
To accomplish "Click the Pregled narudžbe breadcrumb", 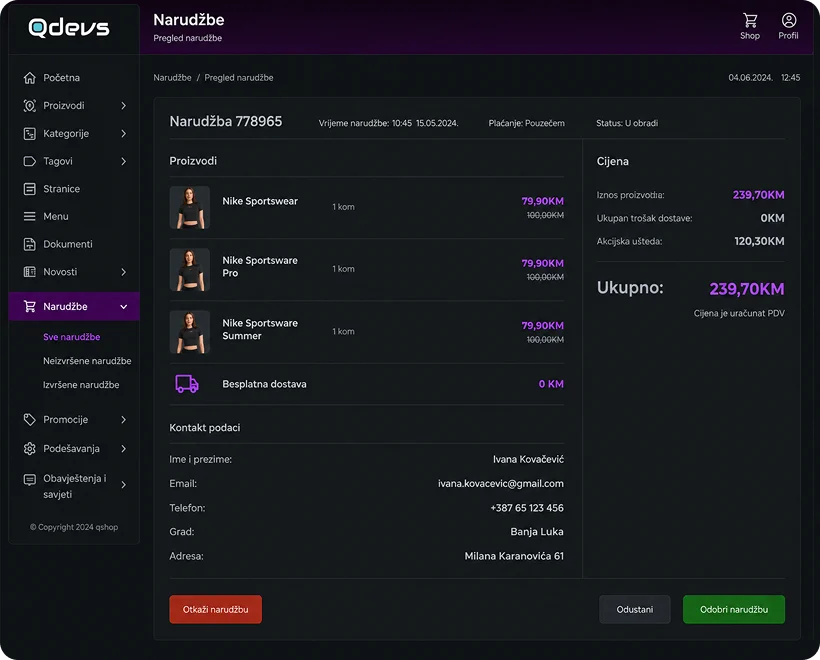I will pos(238,77).
